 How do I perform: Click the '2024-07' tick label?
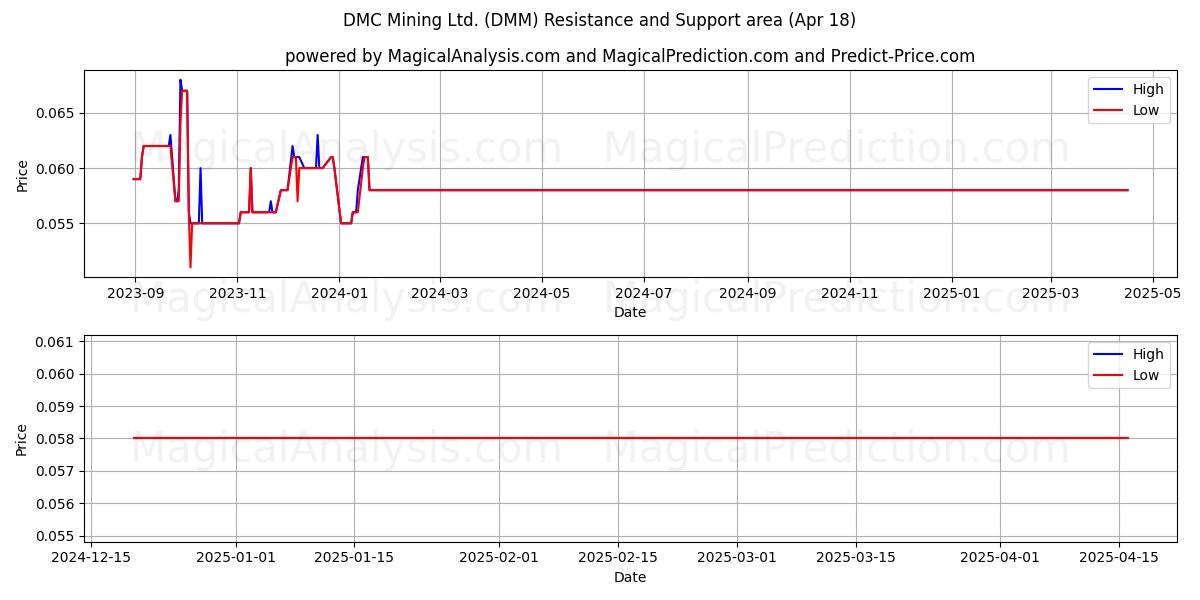pos(643,293)
